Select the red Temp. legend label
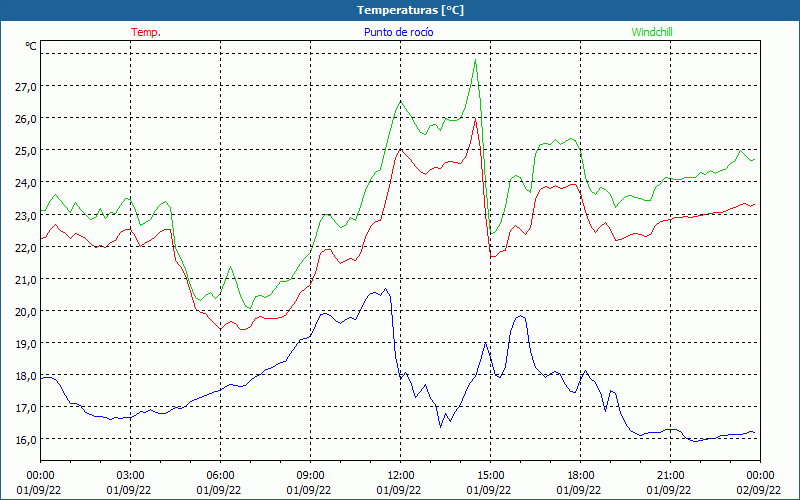 [x=146, y=32]
